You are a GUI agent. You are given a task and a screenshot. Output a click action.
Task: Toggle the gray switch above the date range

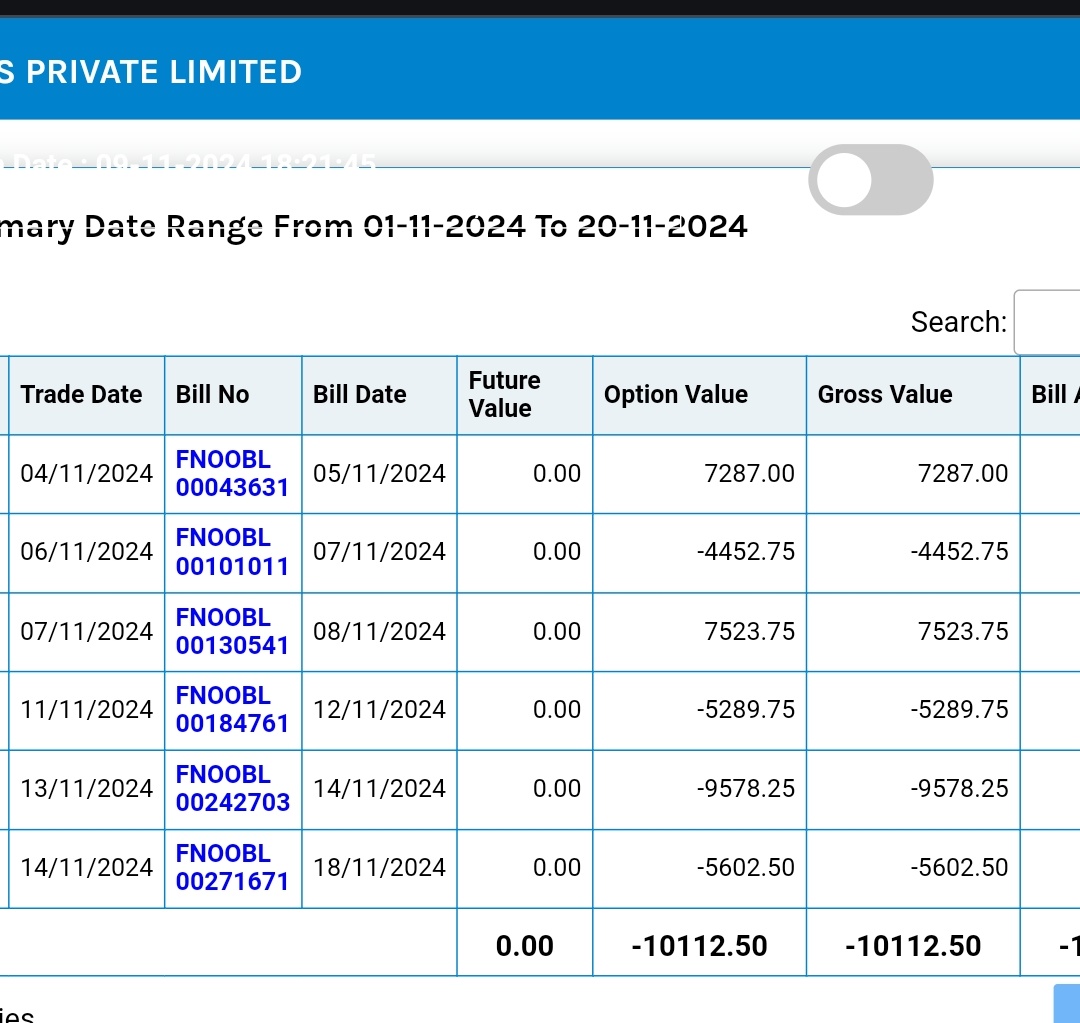point(871,180)
